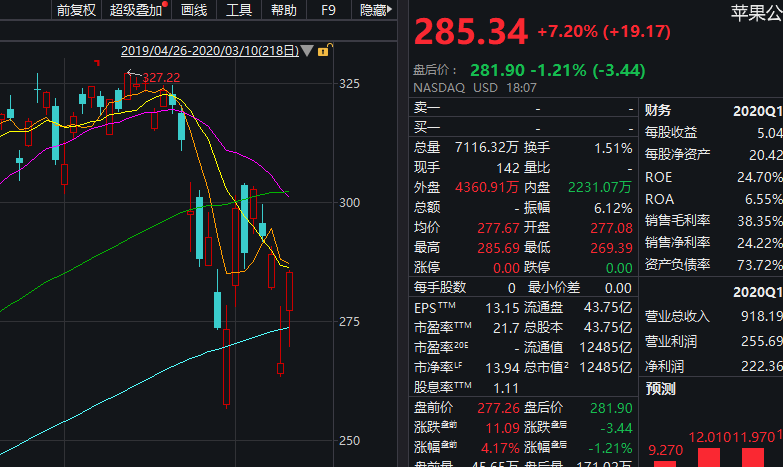783x467 pixels.
Task: Click ROE value 24.70%
Action: [x=760, y=177]
